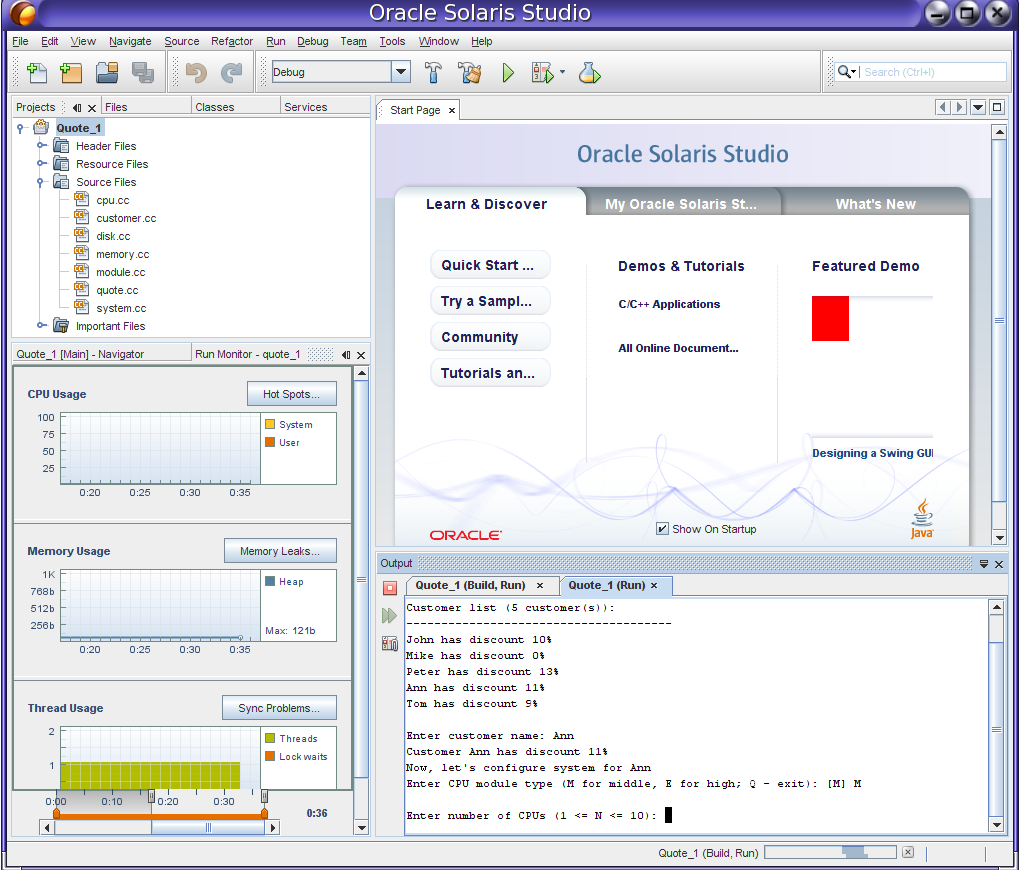1019x870 pixels.
Task: Select quote.cc in the project tree
Action: (117, 290)
